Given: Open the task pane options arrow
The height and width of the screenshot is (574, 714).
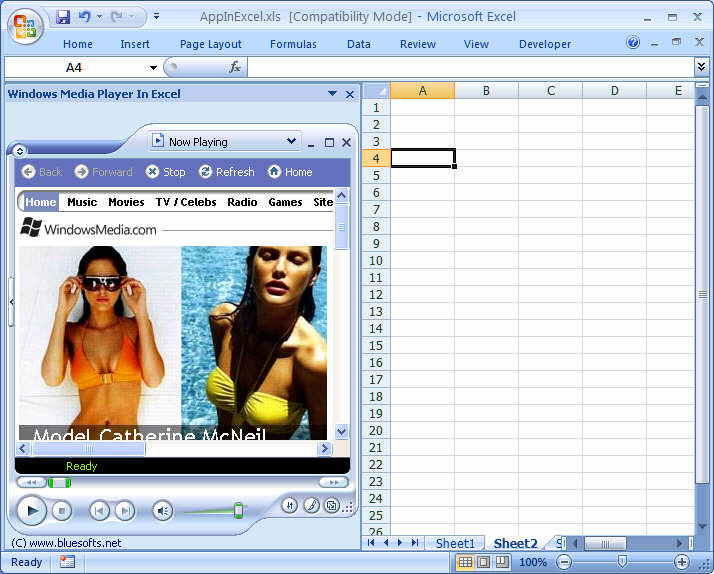Looking at the screenshot, I should 332,93.
